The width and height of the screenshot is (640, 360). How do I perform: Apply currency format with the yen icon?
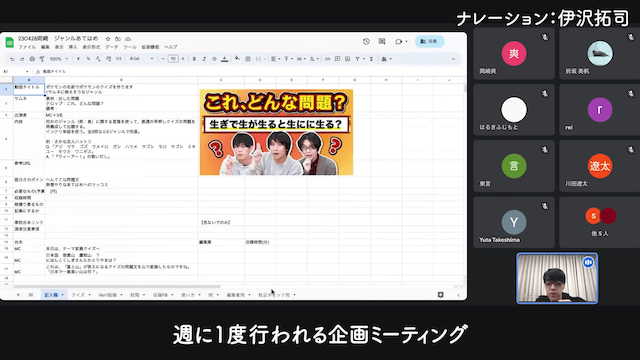[x=78, y=59]
